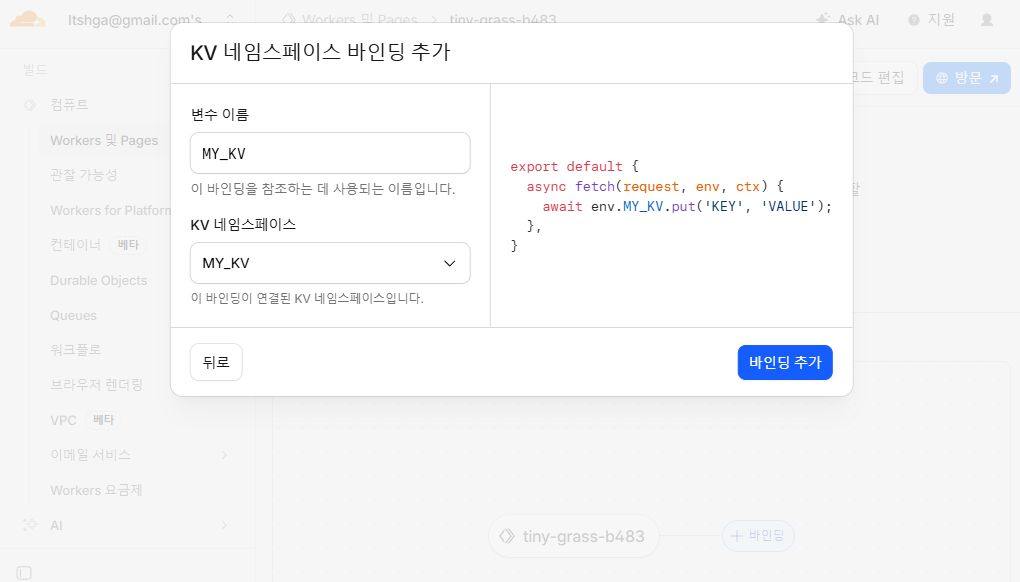The height and width of the screenshot is (582, 1020).
Task: Open the 지원 support menu
Action: pyautogui.click(x=932, y=20)
